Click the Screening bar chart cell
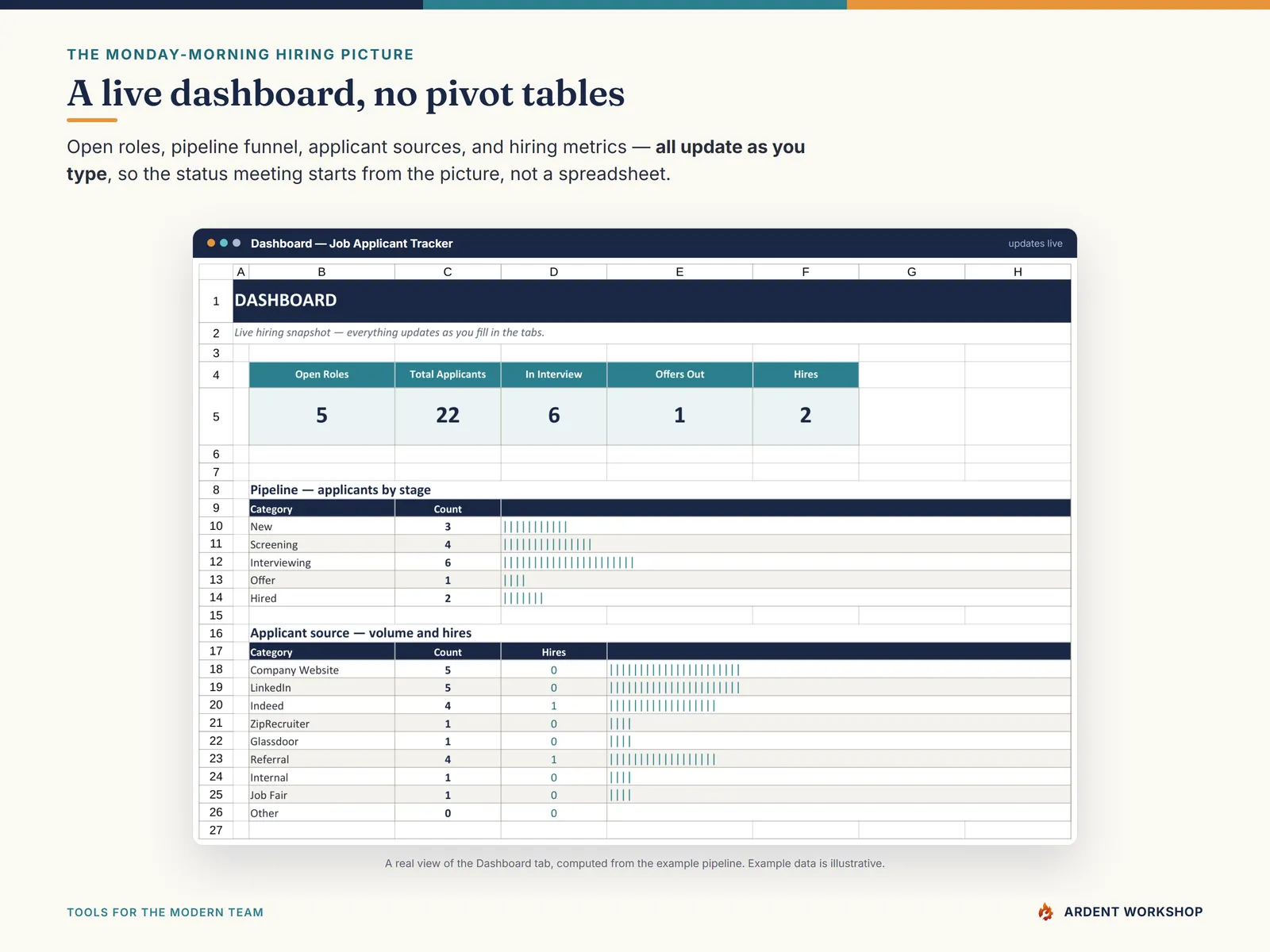Image resolution: width=1270 pixels, height=952 pixels. [786, 544]
